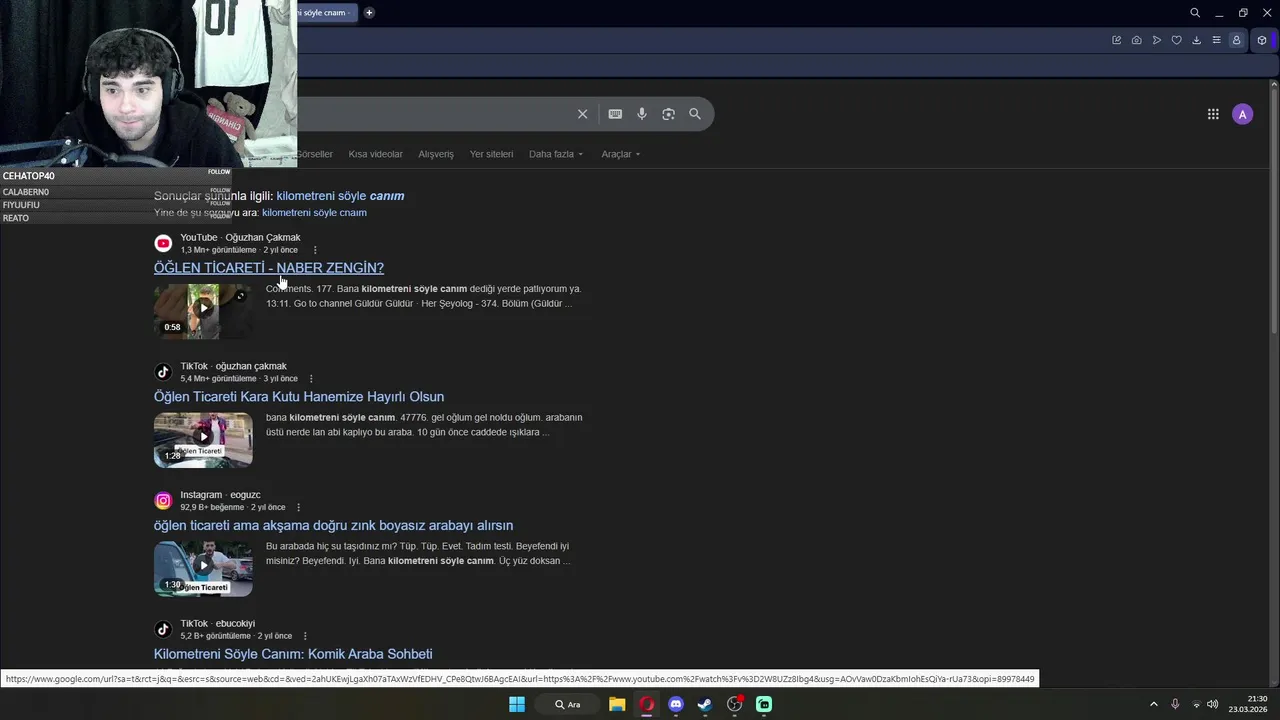
Task: Take a snapshot with the camera icon
Action: [1136, 40]
